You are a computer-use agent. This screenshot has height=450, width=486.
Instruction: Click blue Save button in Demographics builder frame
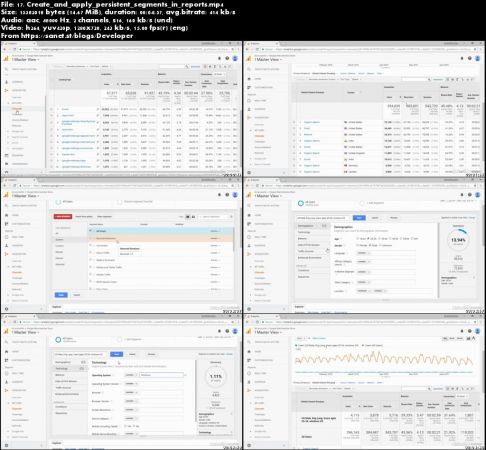(x=359, y=218)
